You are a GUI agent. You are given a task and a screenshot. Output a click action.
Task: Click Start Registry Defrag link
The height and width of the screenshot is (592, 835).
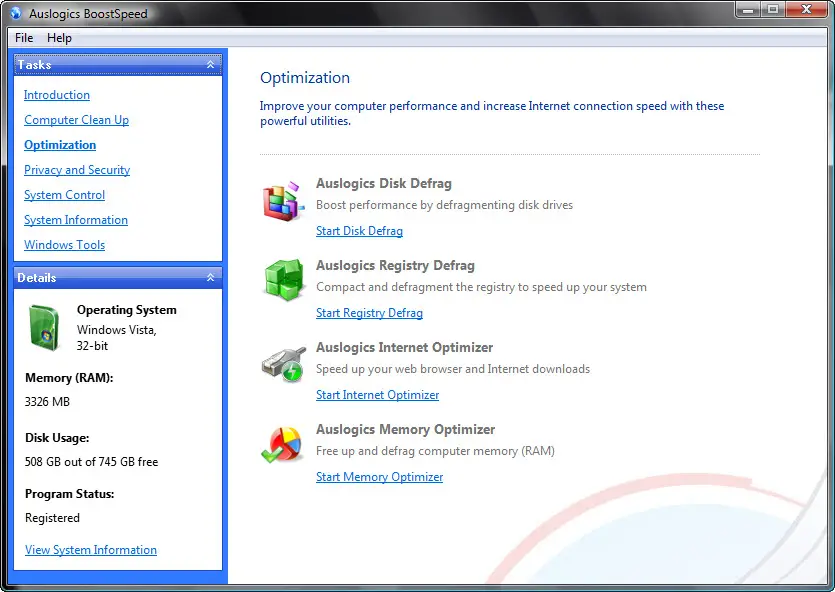(370, 313)
